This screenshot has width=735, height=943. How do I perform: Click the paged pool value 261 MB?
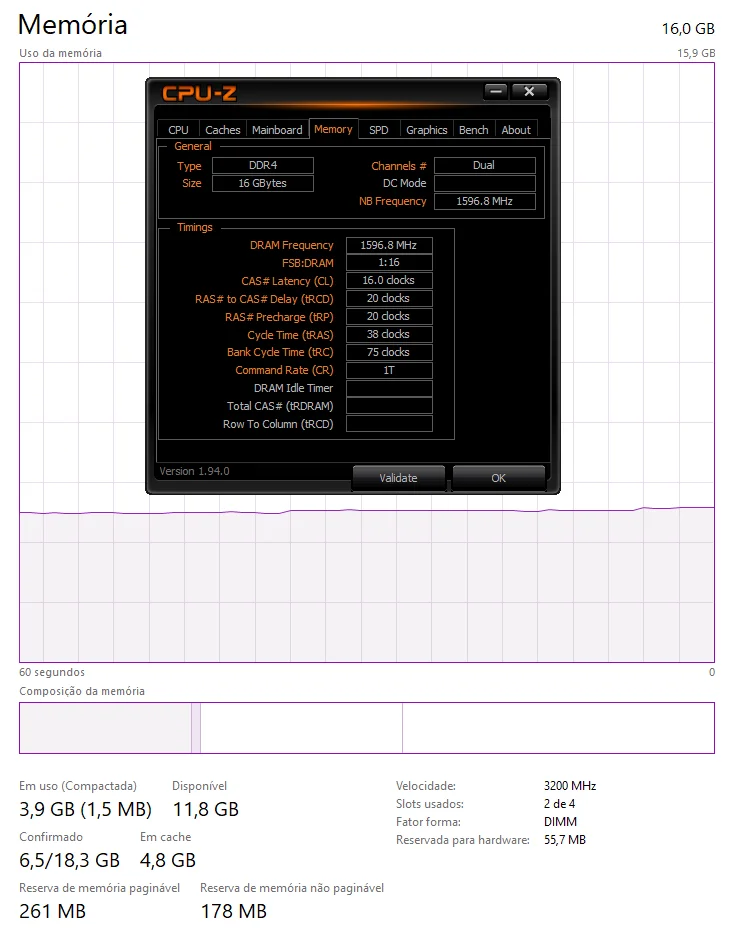pyautogui.click(x=52, y=912)
